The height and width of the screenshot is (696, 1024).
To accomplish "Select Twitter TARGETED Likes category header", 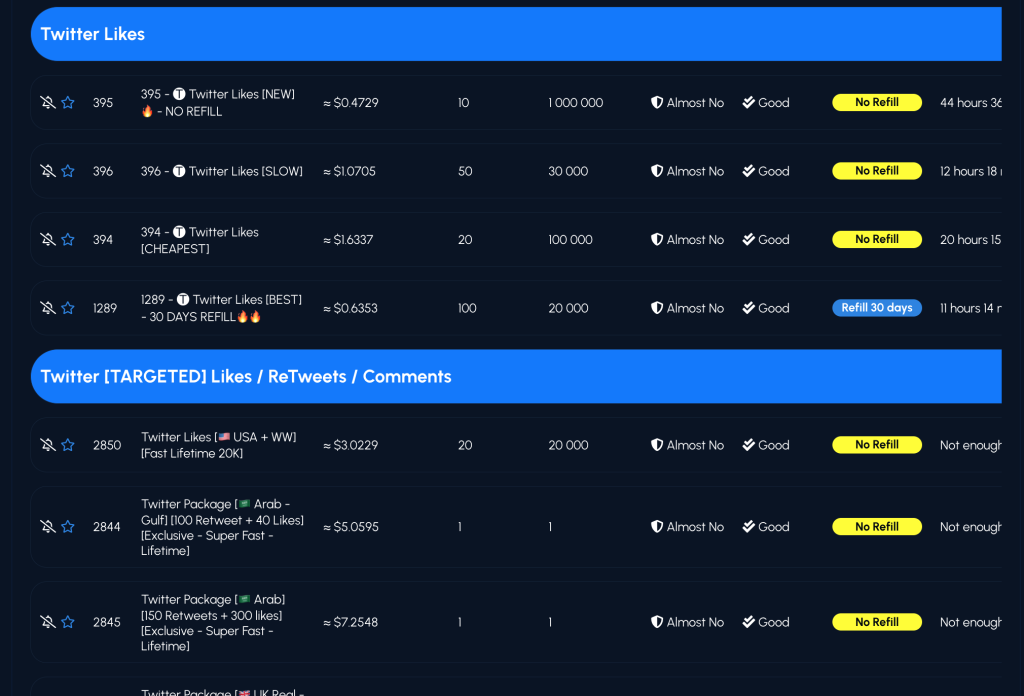I will click(x=516, y=377).
